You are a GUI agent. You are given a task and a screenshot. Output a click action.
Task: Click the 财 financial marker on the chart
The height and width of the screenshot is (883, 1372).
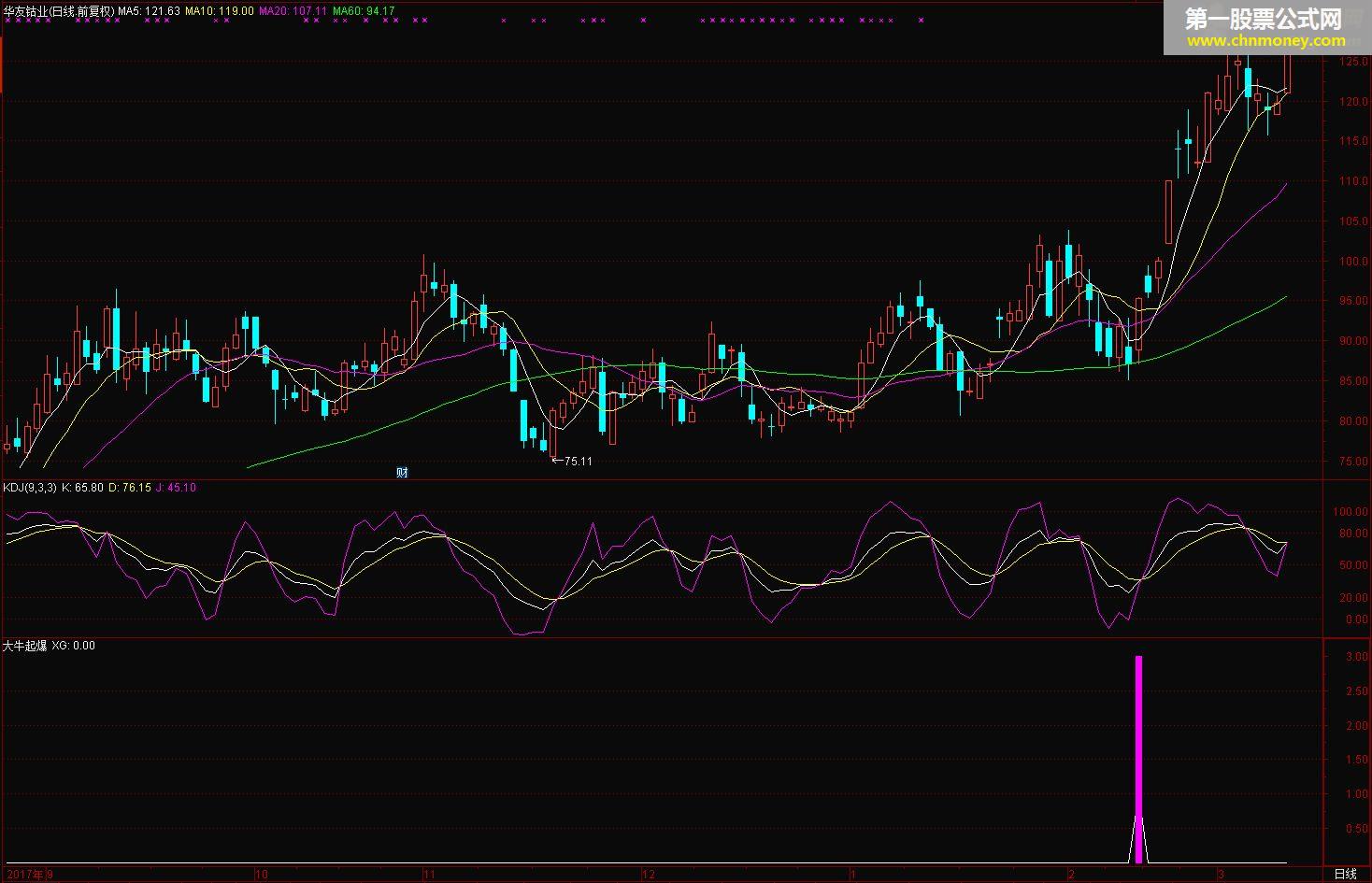click(402, 472)
